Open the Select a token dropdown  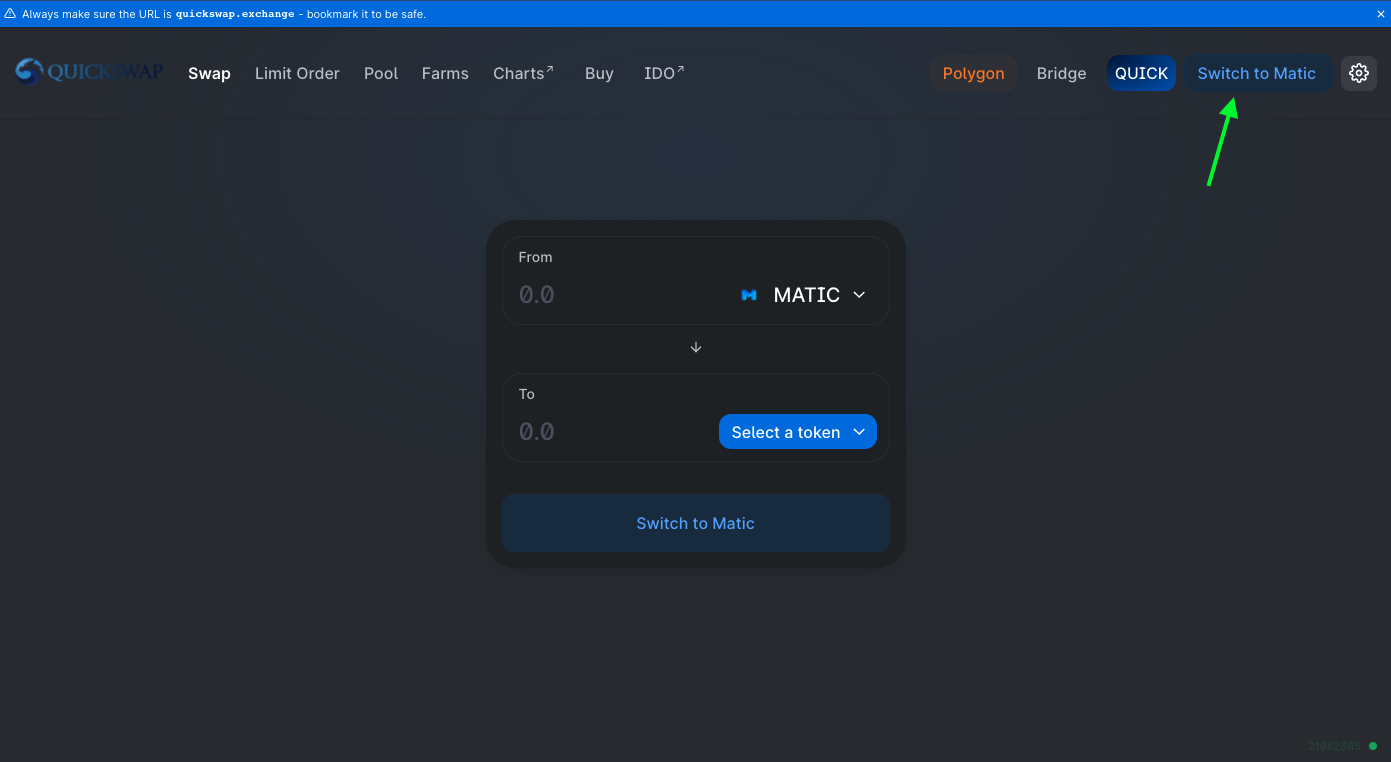coord(798,432)
